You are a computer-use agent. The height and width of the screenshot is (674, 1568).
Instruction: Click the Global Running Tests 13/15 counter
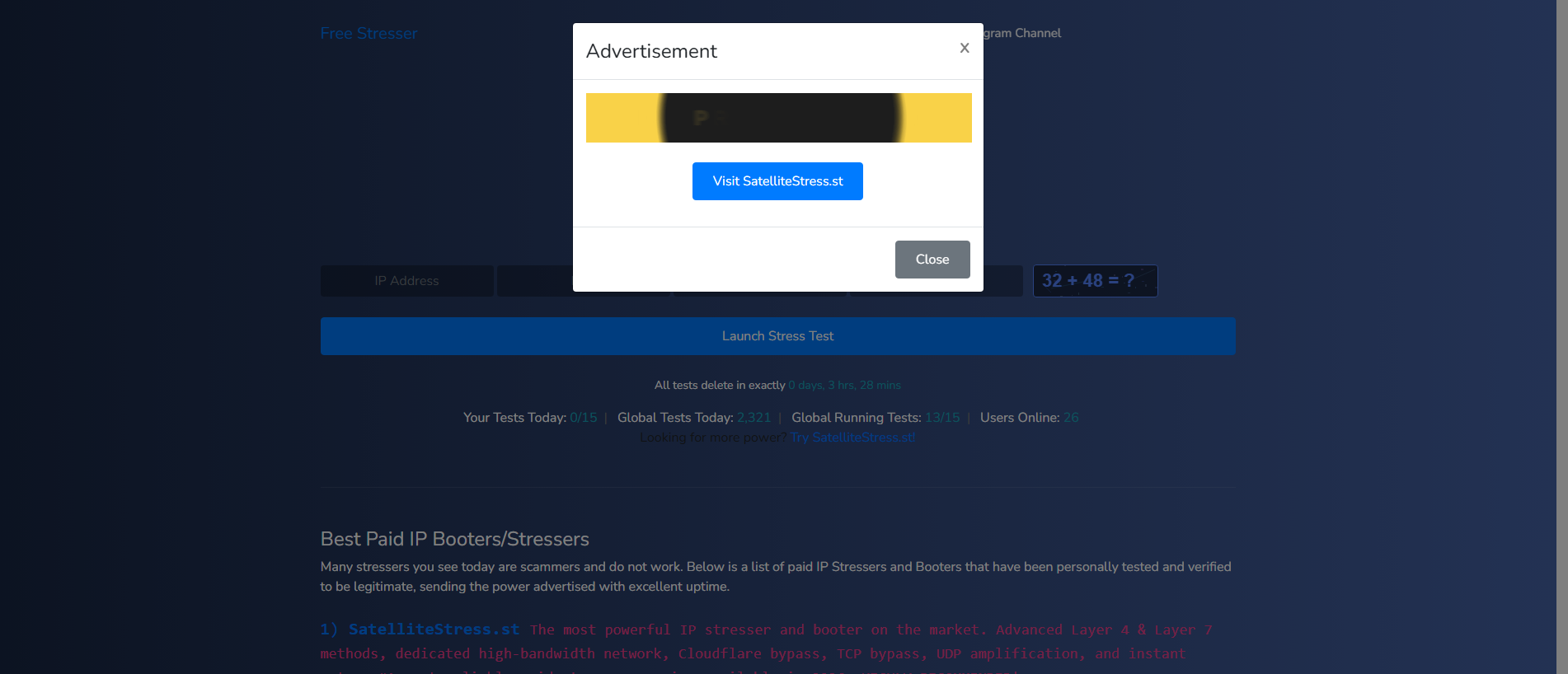876,418
